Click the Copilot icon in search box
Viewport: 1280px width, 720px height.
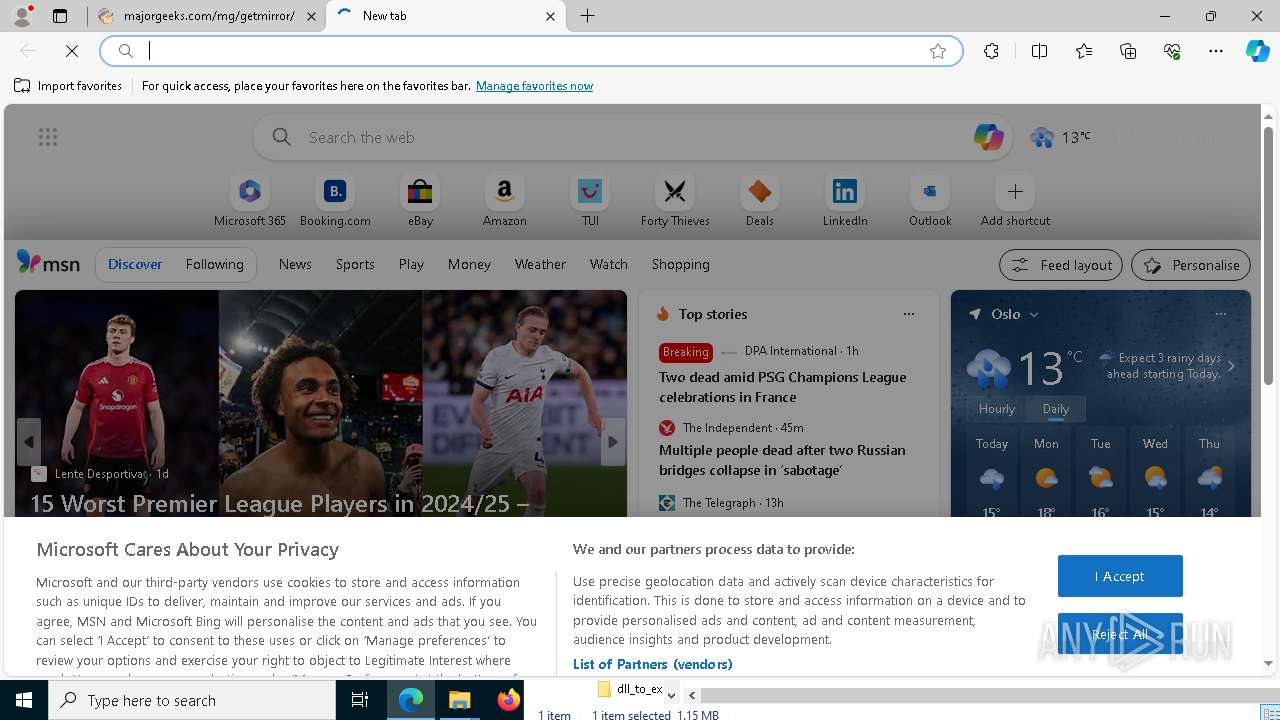(x=988, y=137)
